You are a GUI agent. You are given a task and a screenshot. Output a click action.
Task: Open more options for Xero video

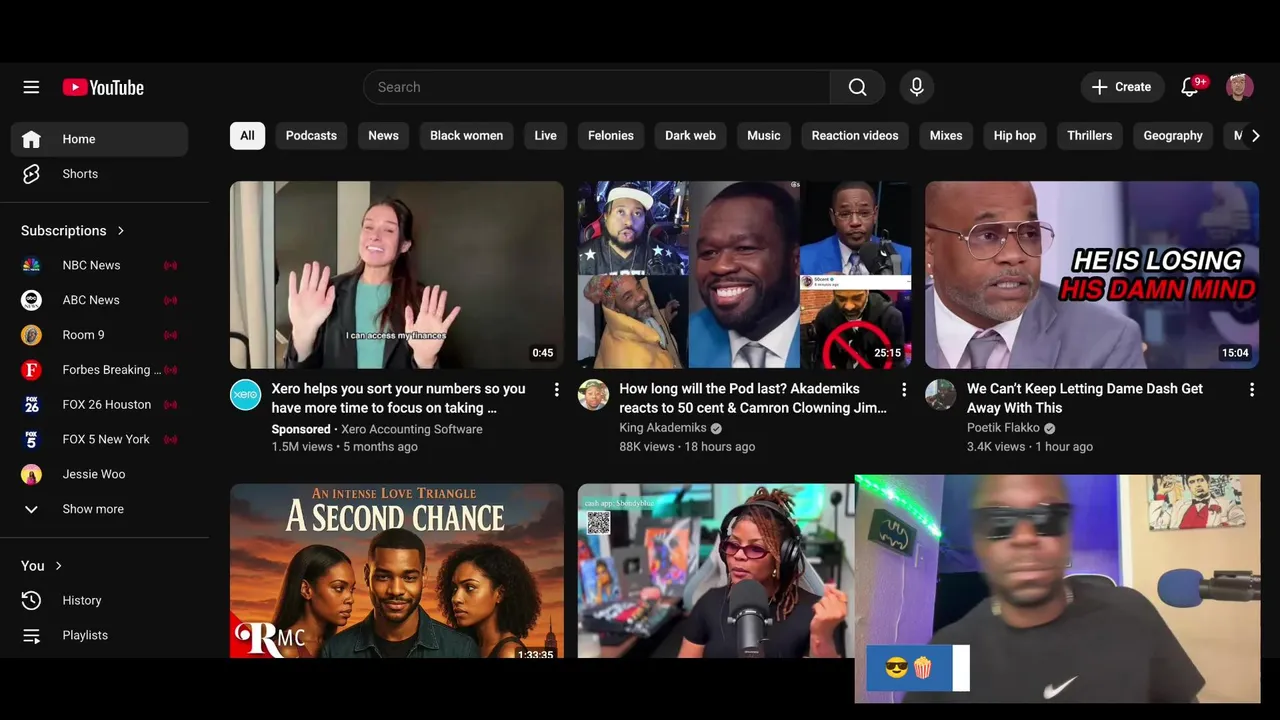pos(557,390)
